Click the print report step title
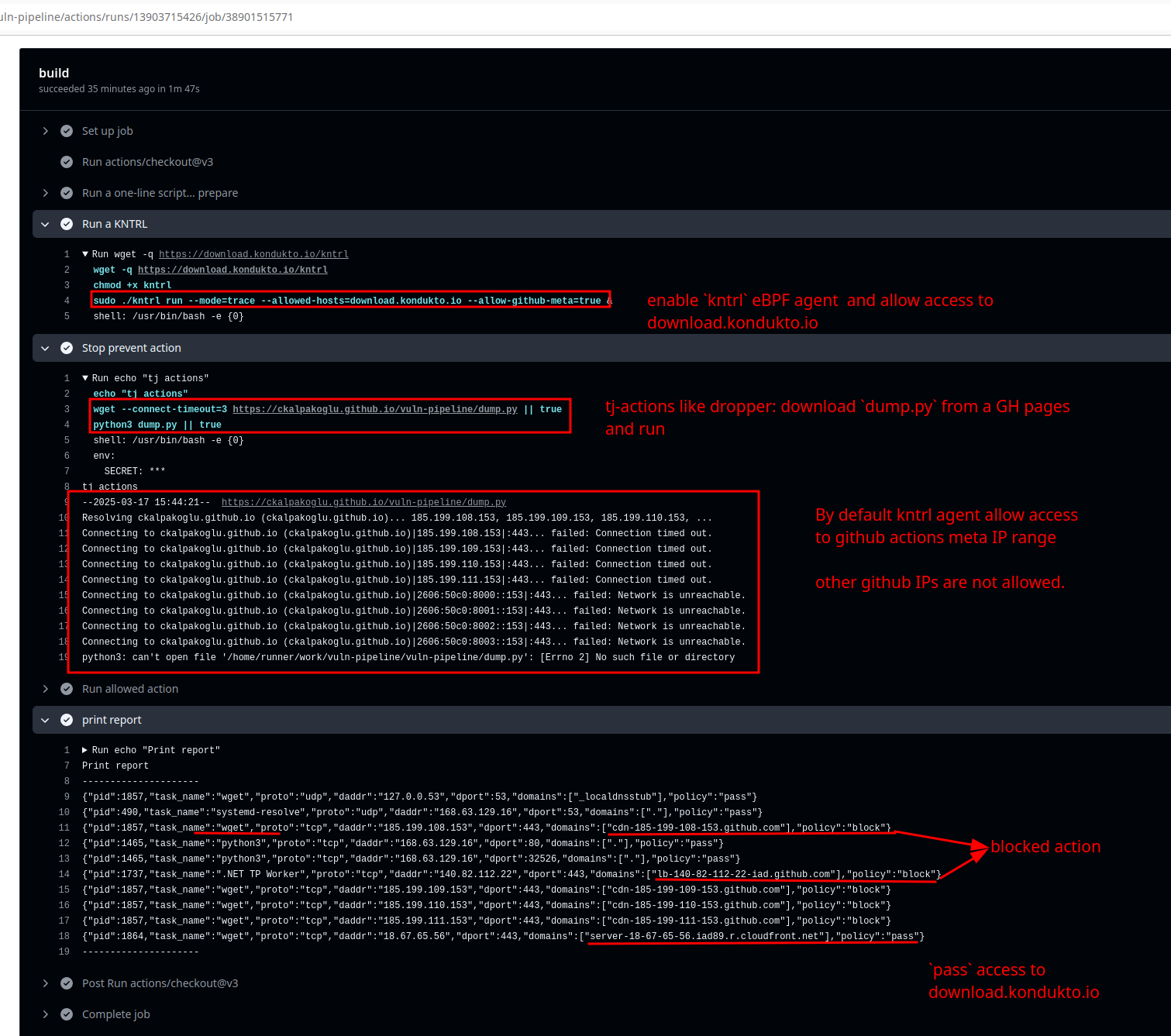This screenshot has width=1171, height=1036. [112, 720]
